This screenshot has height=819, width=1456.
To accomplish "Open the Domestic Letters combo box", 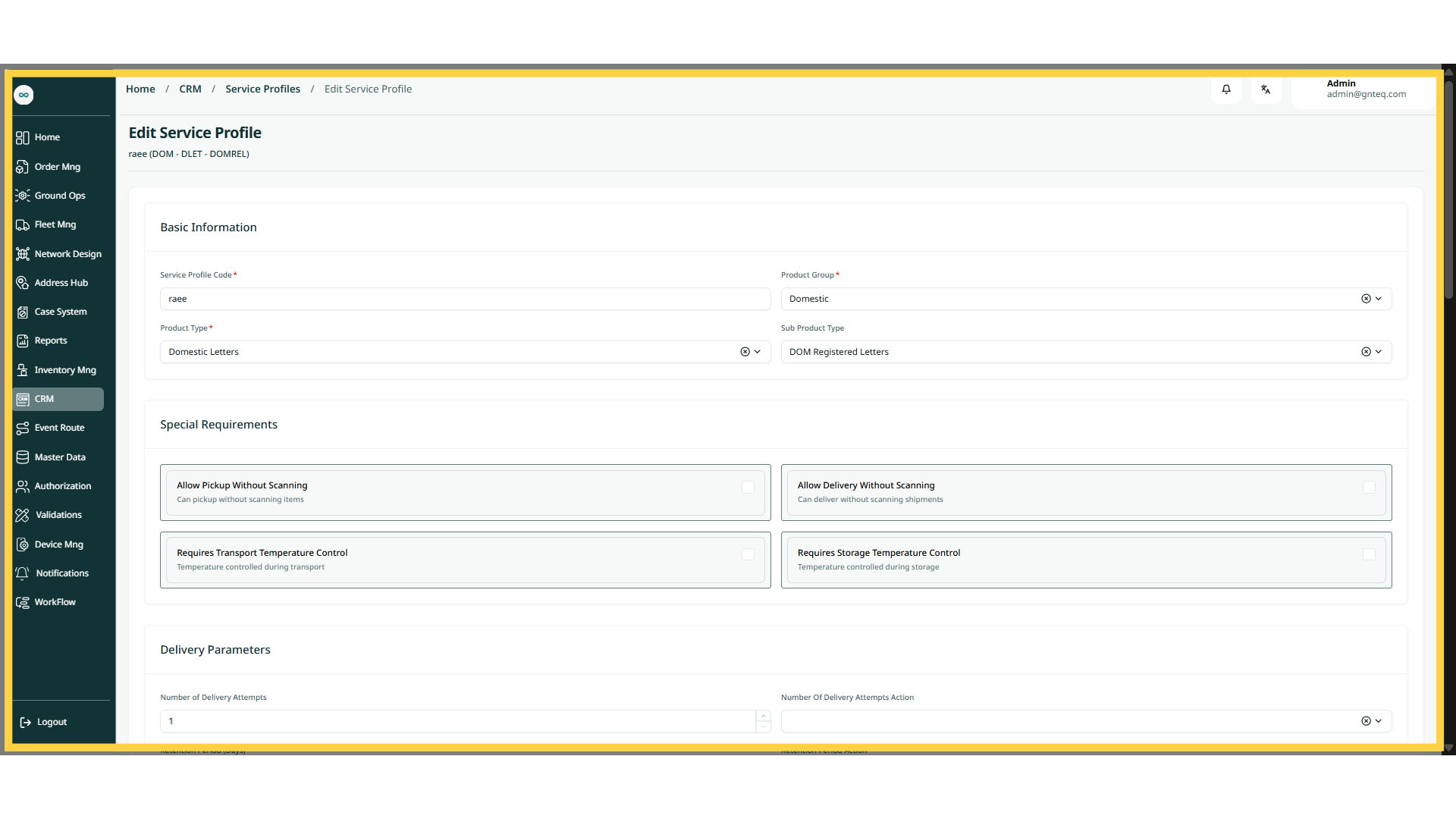I will [x=465, y=352].
